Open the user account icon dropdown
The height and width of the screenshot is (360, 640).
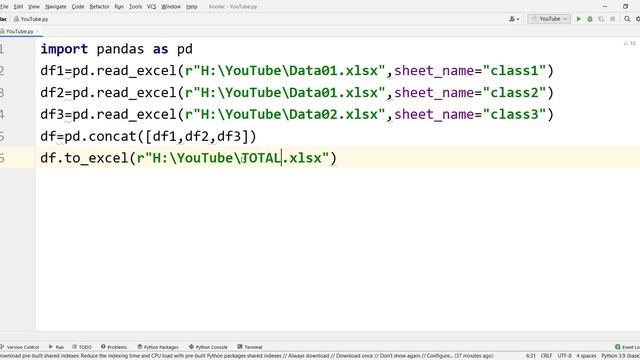coord(514,19)
